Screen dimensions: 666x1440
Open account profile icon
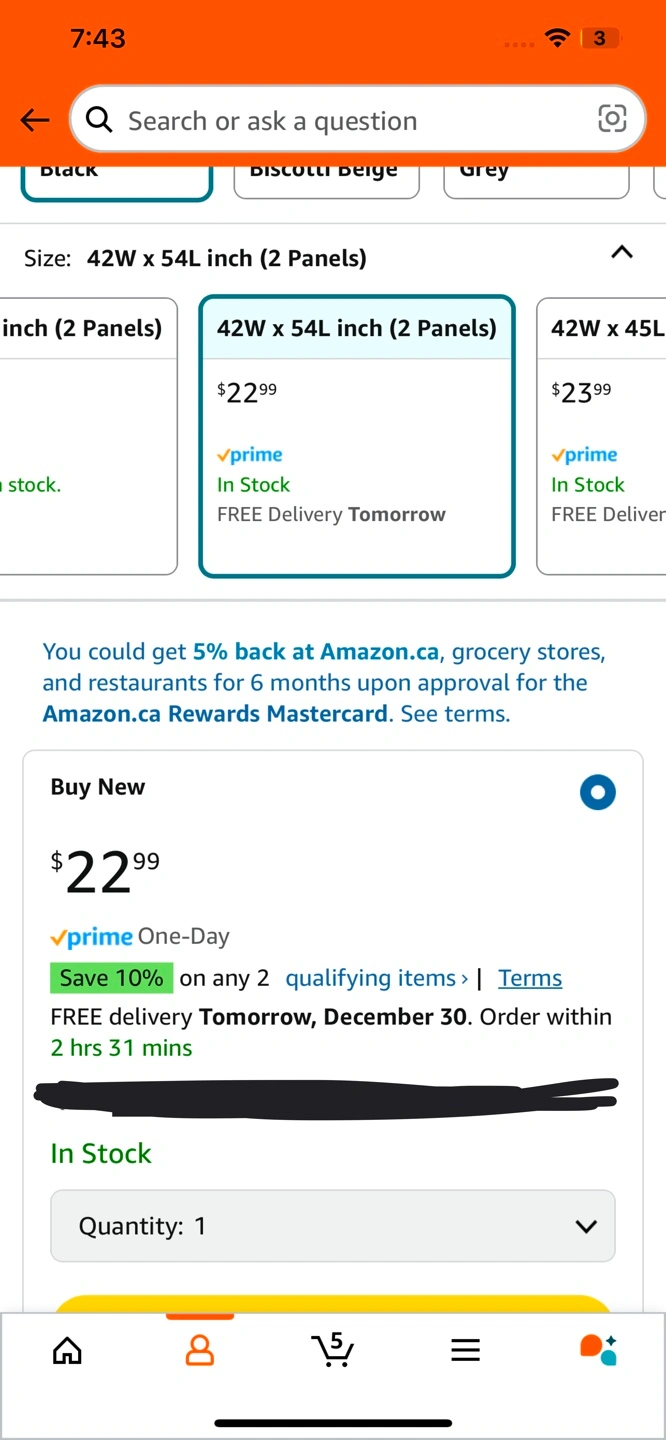click(x=200, y=1351)
